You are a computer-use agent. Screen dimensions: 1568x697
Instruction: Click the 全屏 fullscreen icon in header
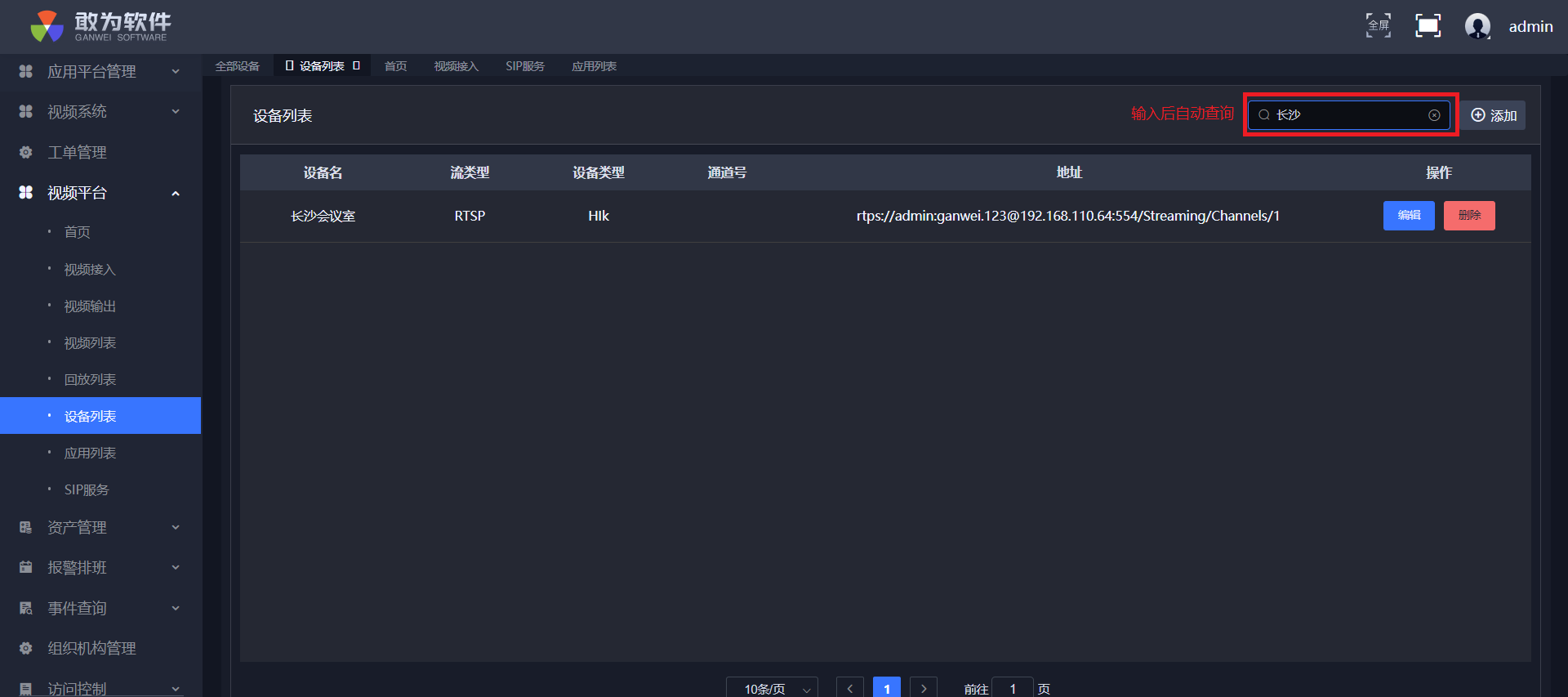[x=1379, y=25]
